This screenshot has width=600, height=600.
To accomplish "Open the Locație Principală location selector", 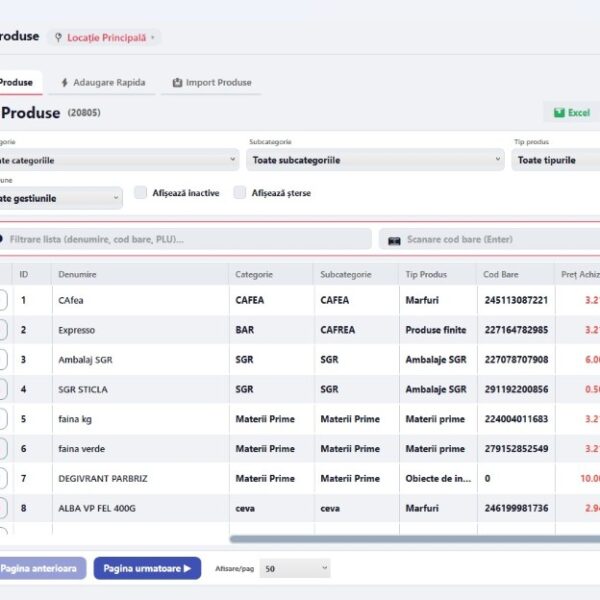I will click(104, 38).
